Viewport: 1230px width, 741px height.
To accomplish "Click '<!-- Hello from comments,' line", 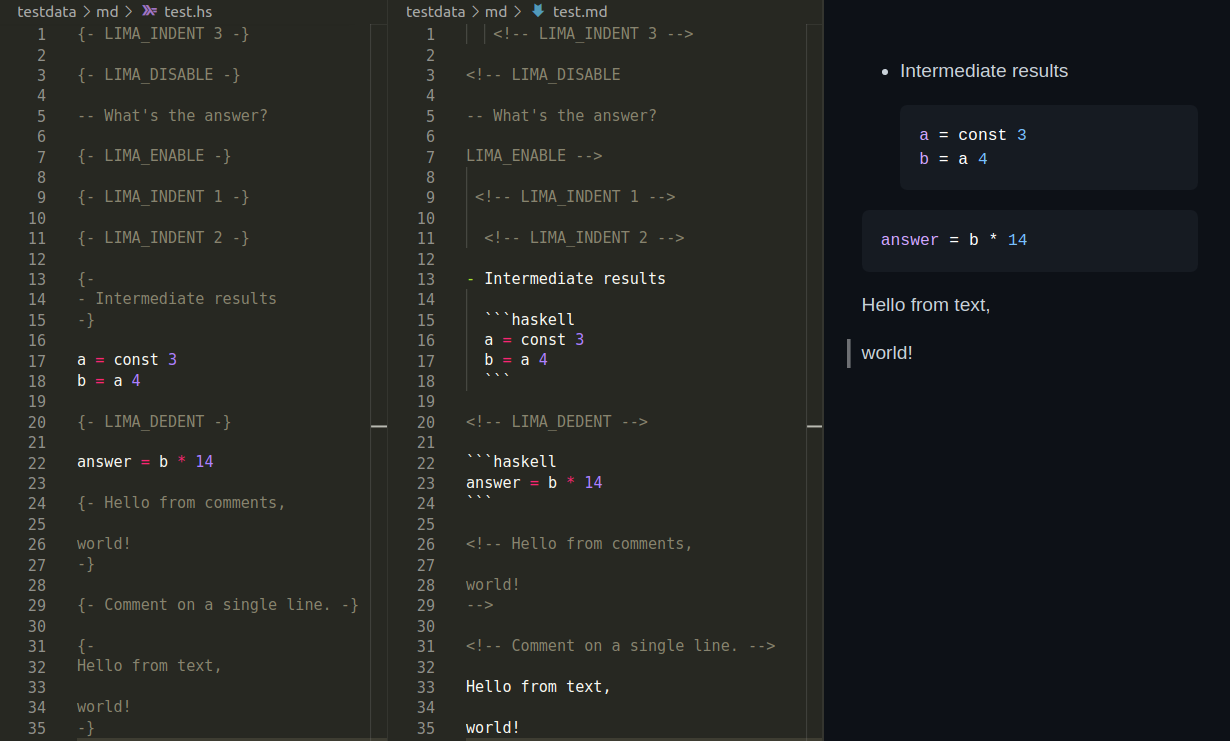I will click(x=579, y=544).
